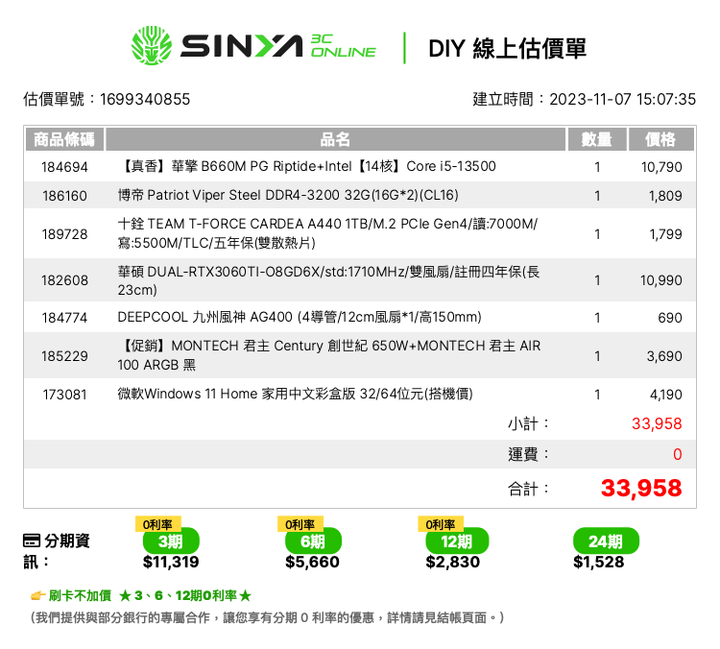The height and width of the screenshot is (649, 720).
Task: Click the $1,528 installment amount
Action: [x=599, y=562]
